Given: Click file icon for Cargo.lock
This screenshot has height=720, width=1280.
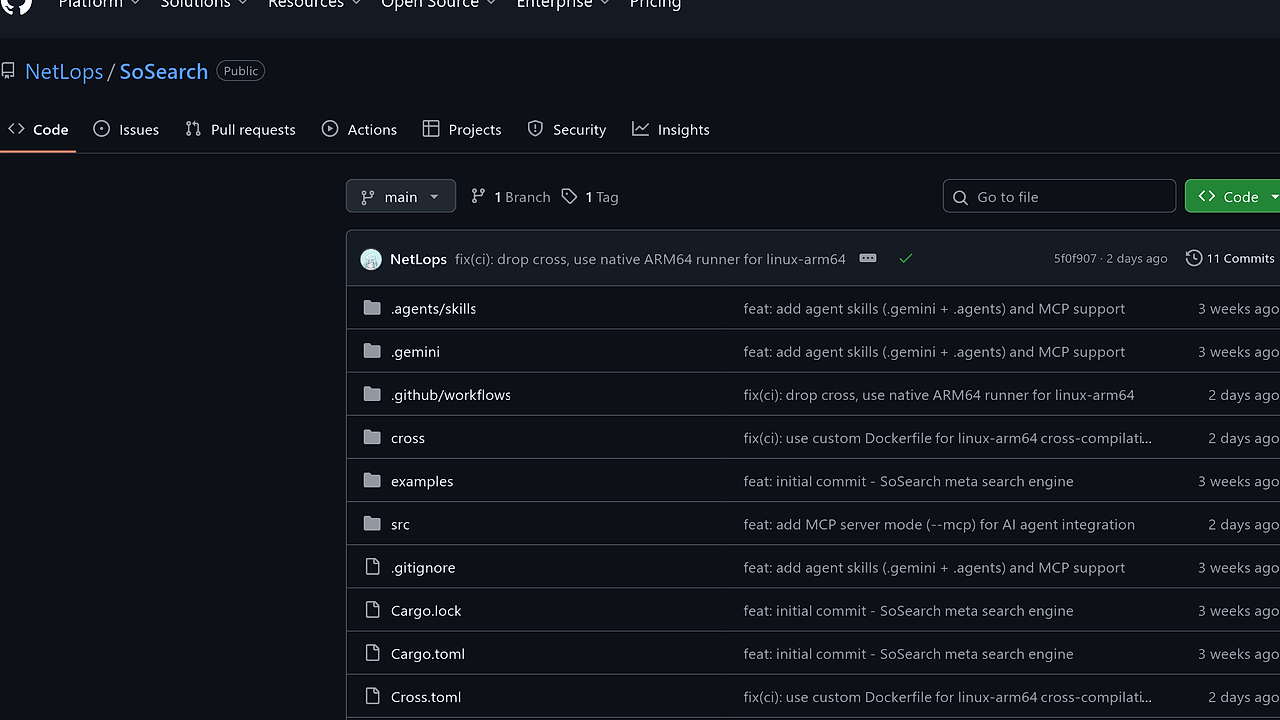Looking at the screenshot, I should [372, 609].
